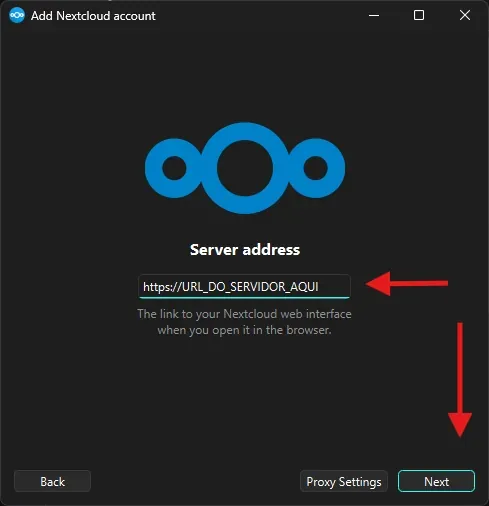Image resolution: width=489 pixels, height=506 pixels.
Task: Open Proxy Settings
Action: 344,481
